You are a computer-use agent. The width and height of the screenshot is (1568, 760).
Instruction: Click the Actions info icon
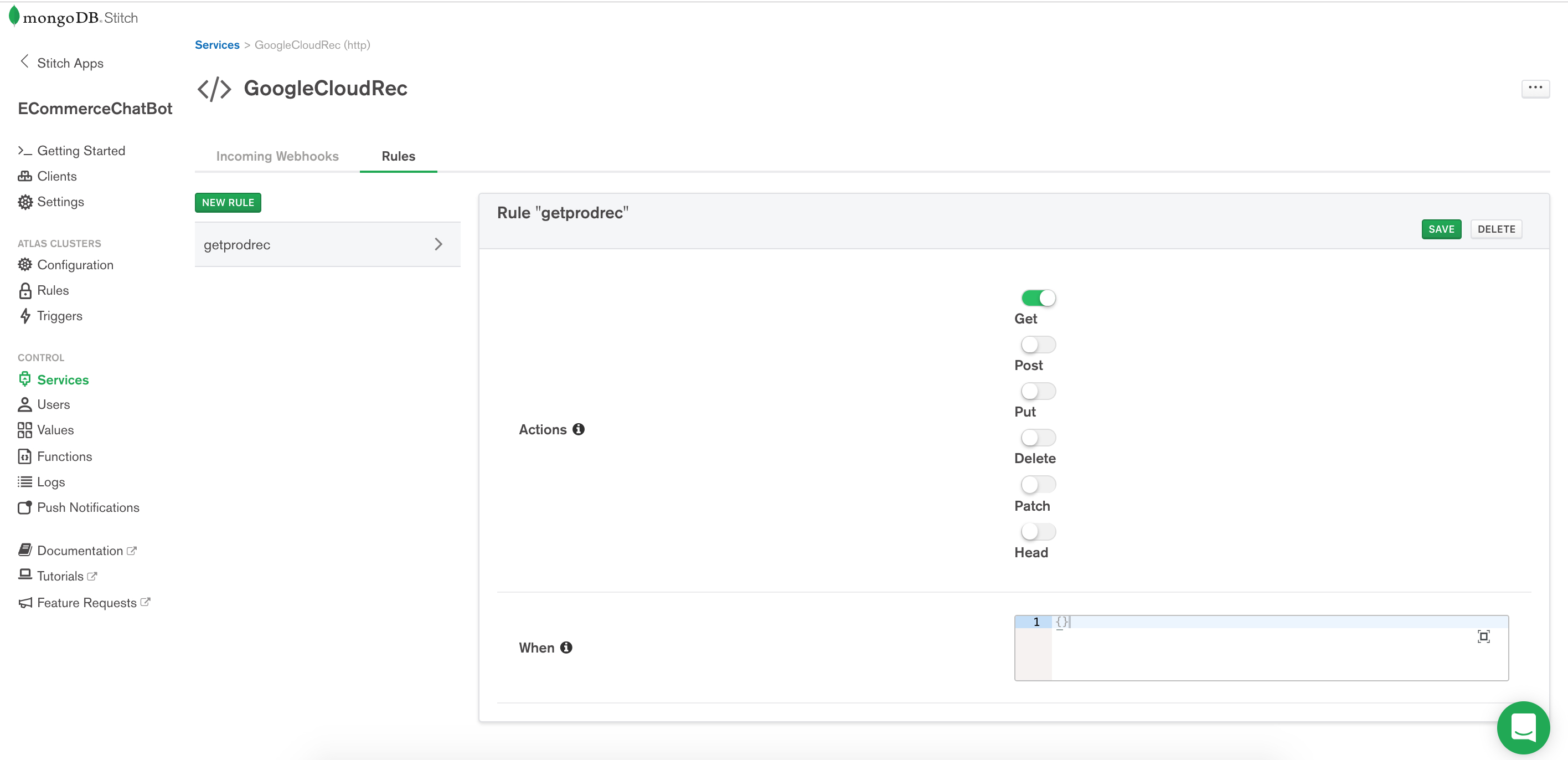pos(578,429)
